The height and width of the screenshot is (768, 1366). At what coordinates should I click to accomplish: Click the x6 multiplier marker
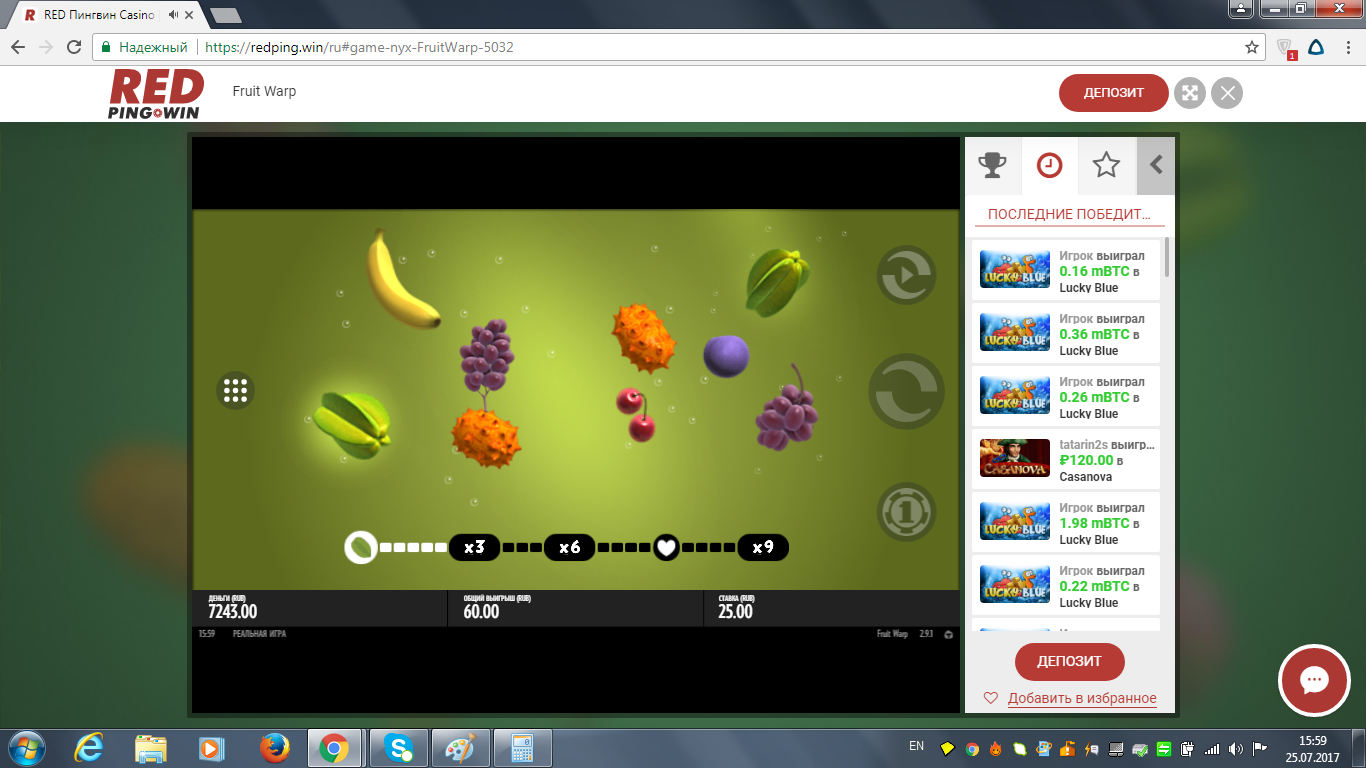(569, 547)
